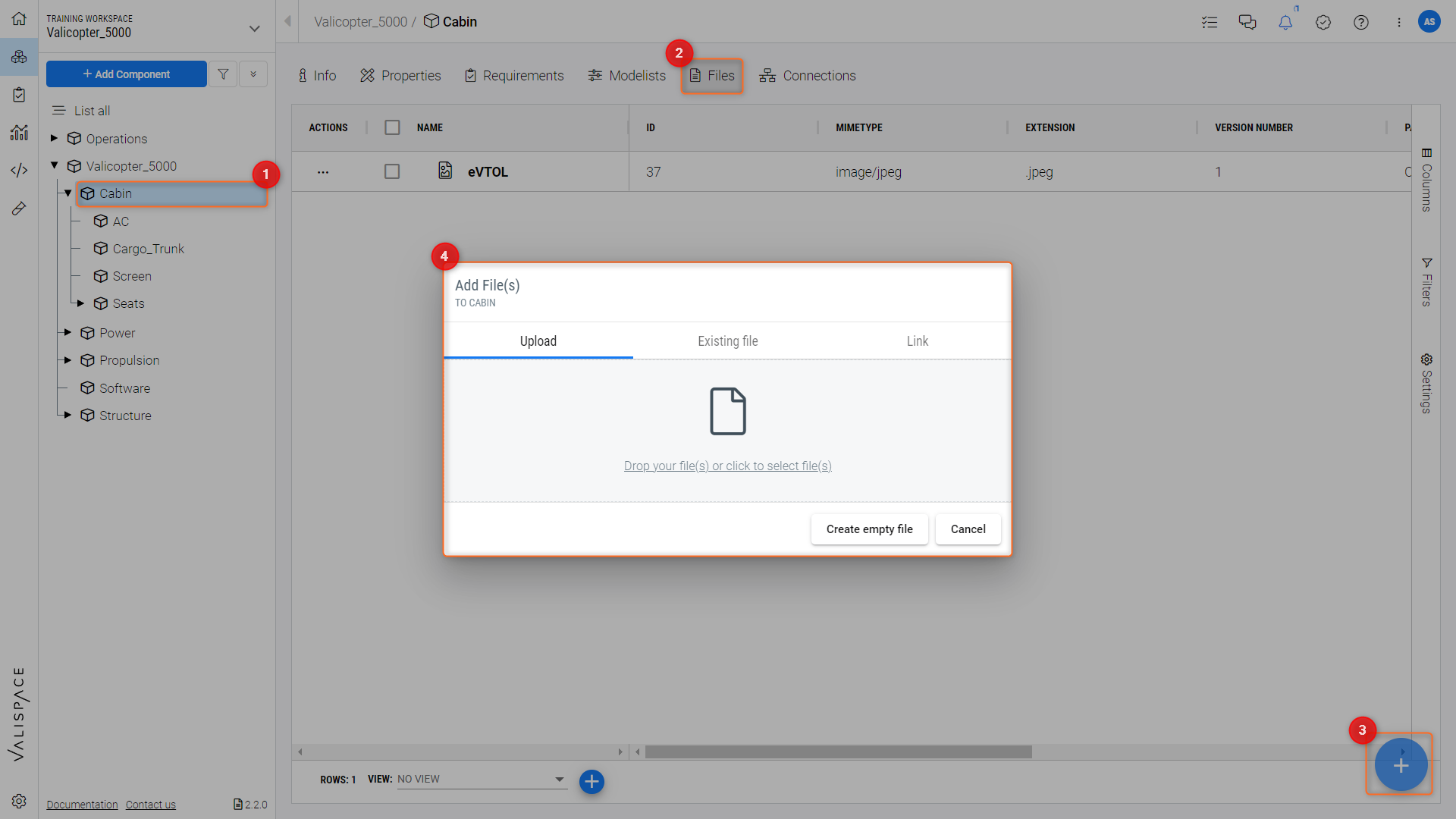Open the Columns side panel
The image size is (1456, 819).
(x=1426, y=180)
